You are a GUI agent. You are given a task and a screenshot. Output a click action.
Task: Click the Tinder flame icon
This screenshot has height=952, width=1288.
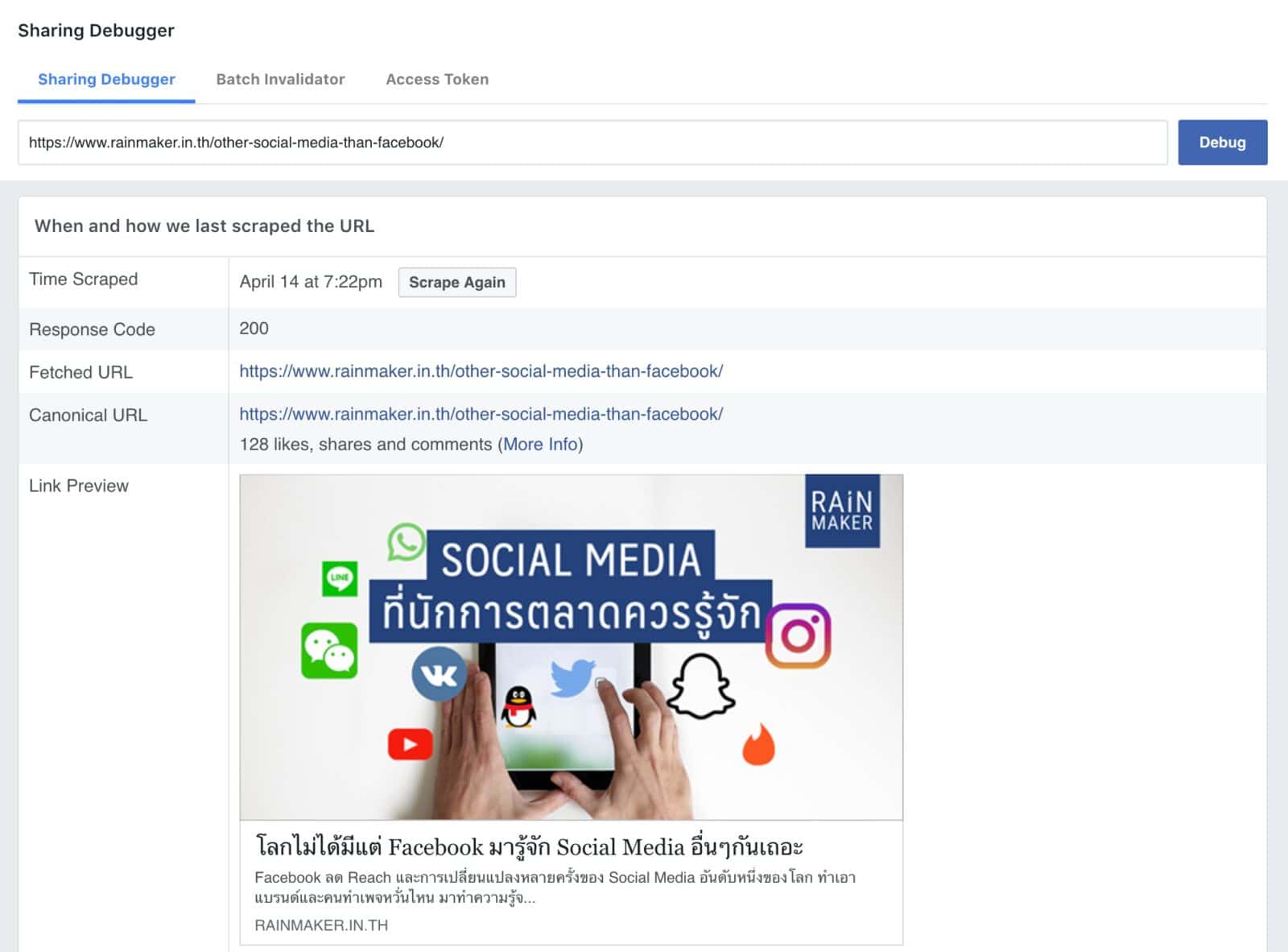(x=758, y=744)
